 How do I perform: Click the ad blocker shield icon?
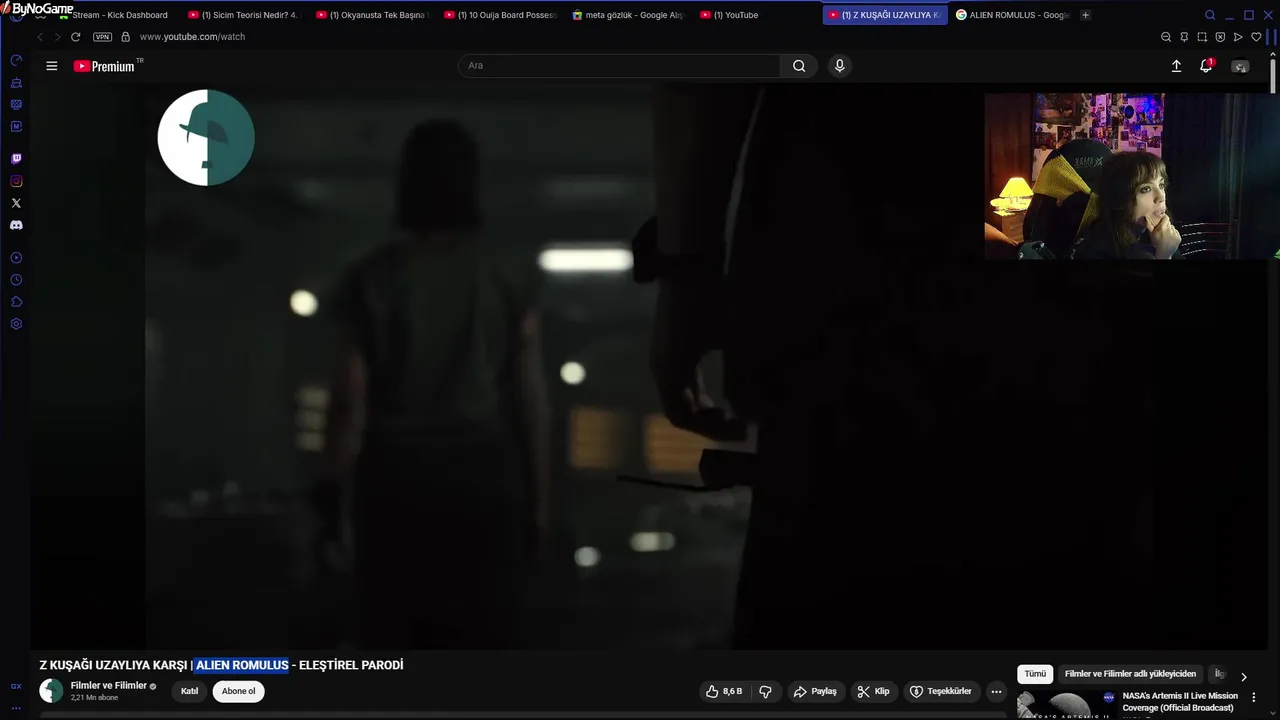coord(1220,37)
